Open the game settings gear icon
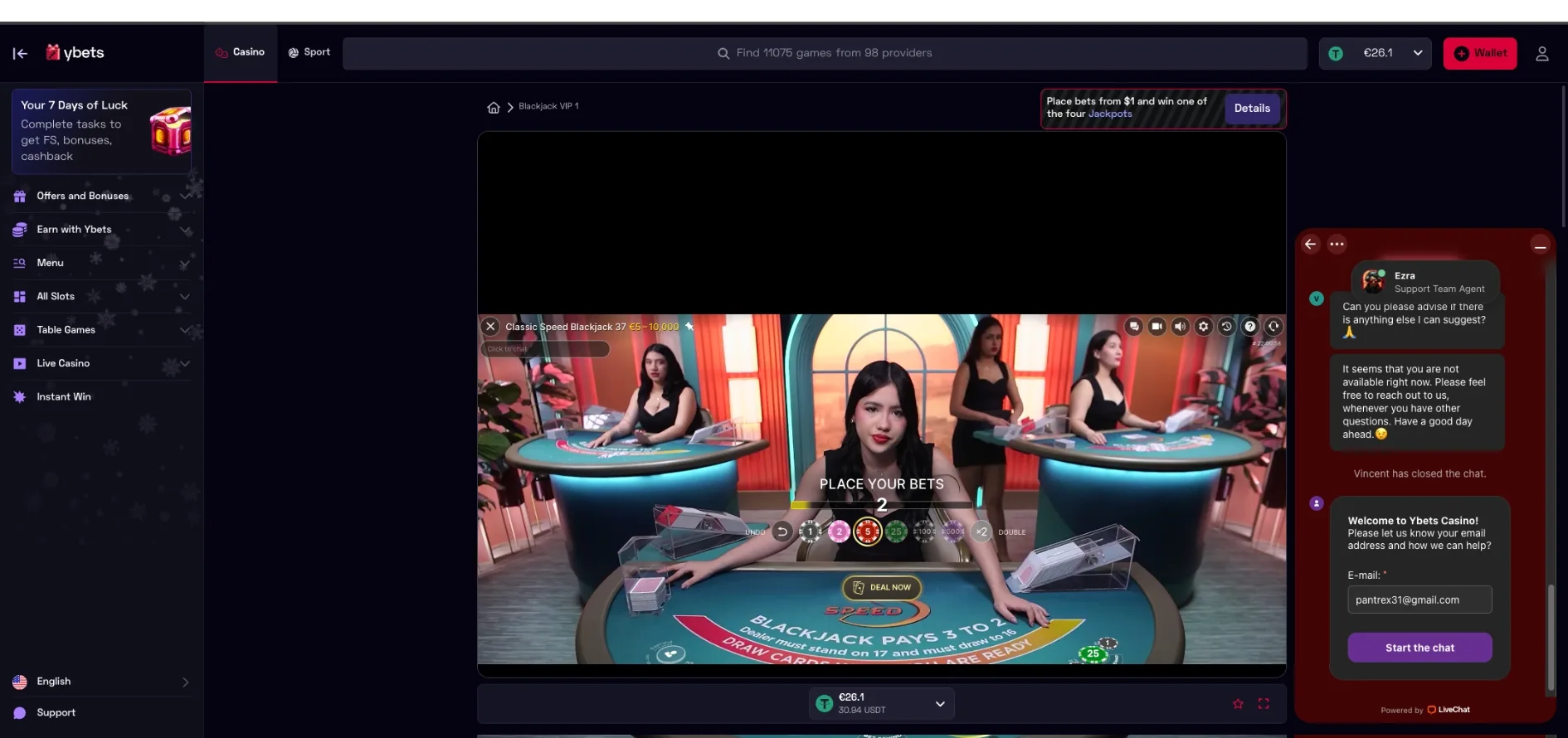The height and width of the screenshot is (738, 1568). (1203, 326)
